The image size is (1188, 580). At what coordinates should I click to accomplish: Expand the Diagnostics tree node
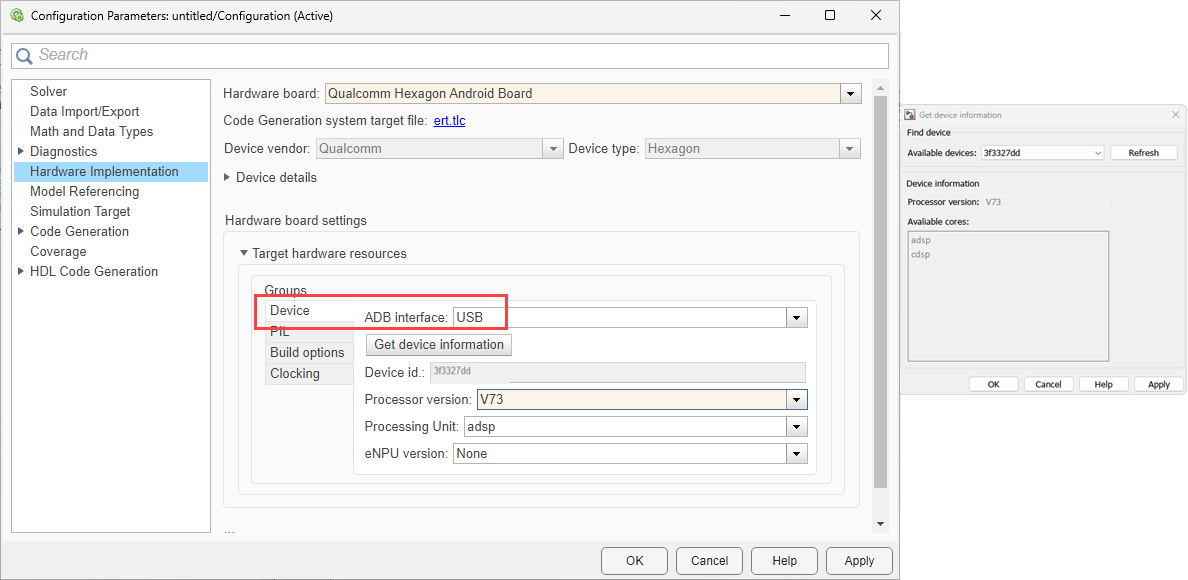tap(20, 151)
